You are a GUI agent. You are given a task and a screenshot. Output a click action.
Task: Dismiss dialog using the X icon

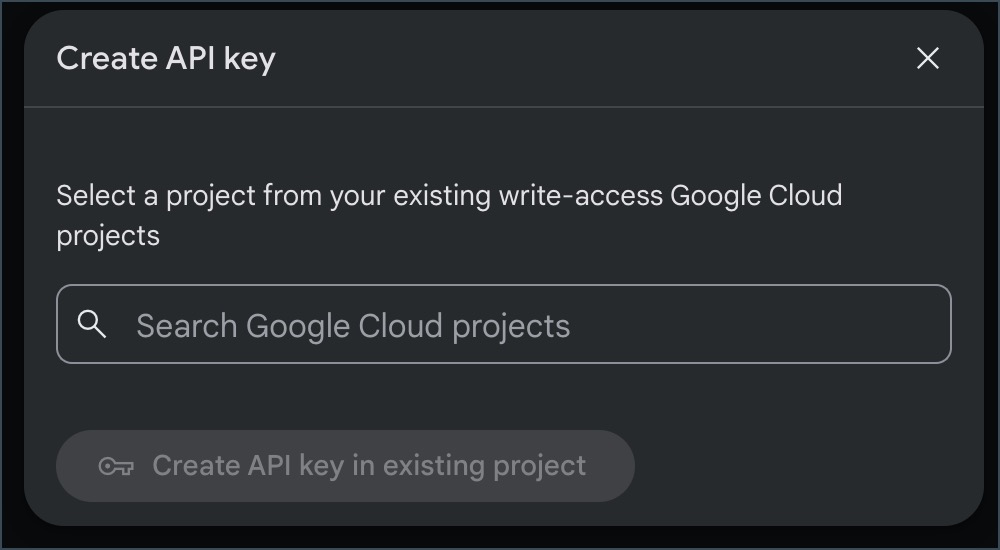pyautogui.click(x=927, y=58)
